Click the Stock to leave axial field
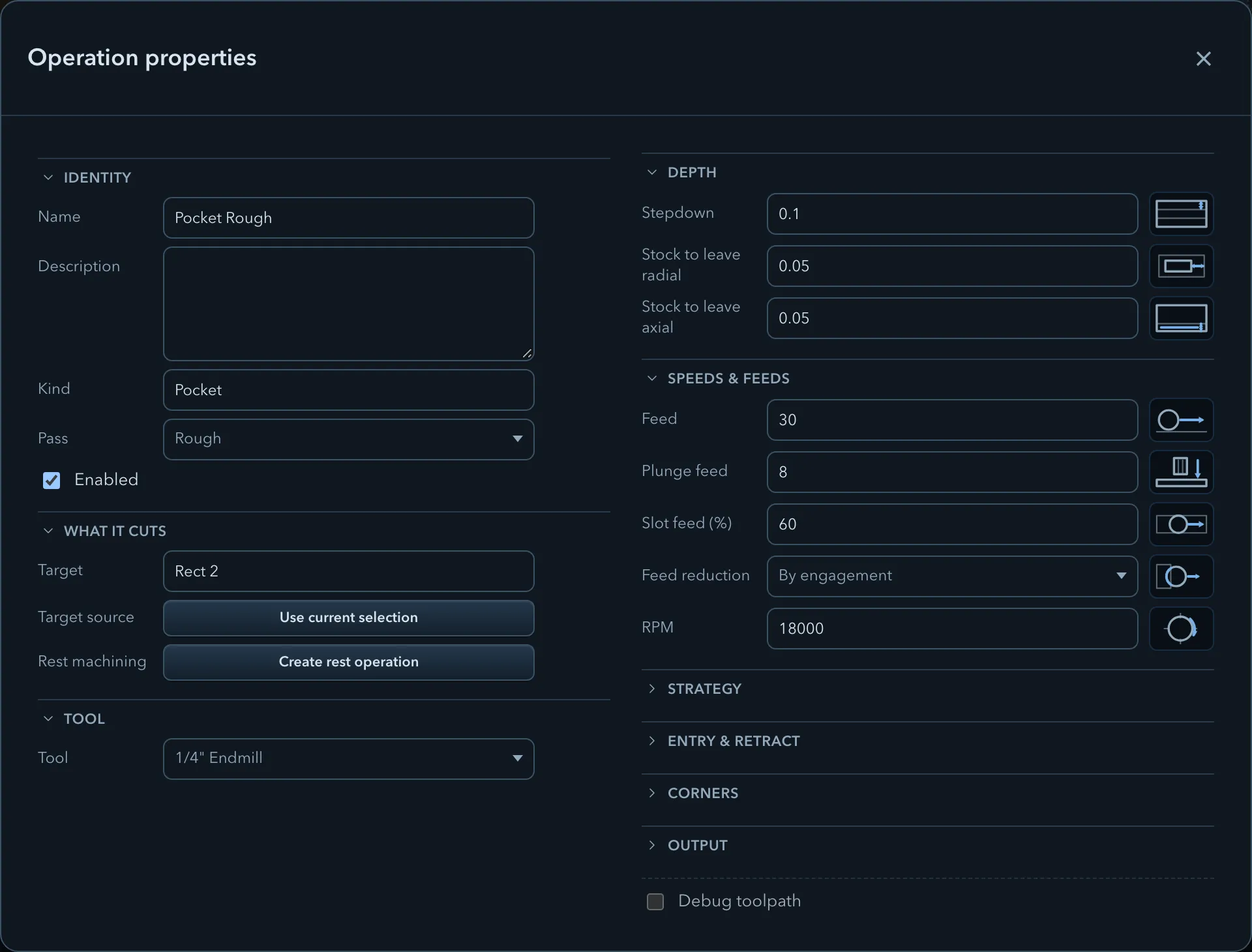Image resolution: width=1252 pixels, height=952 pixels. coord(952,318)
